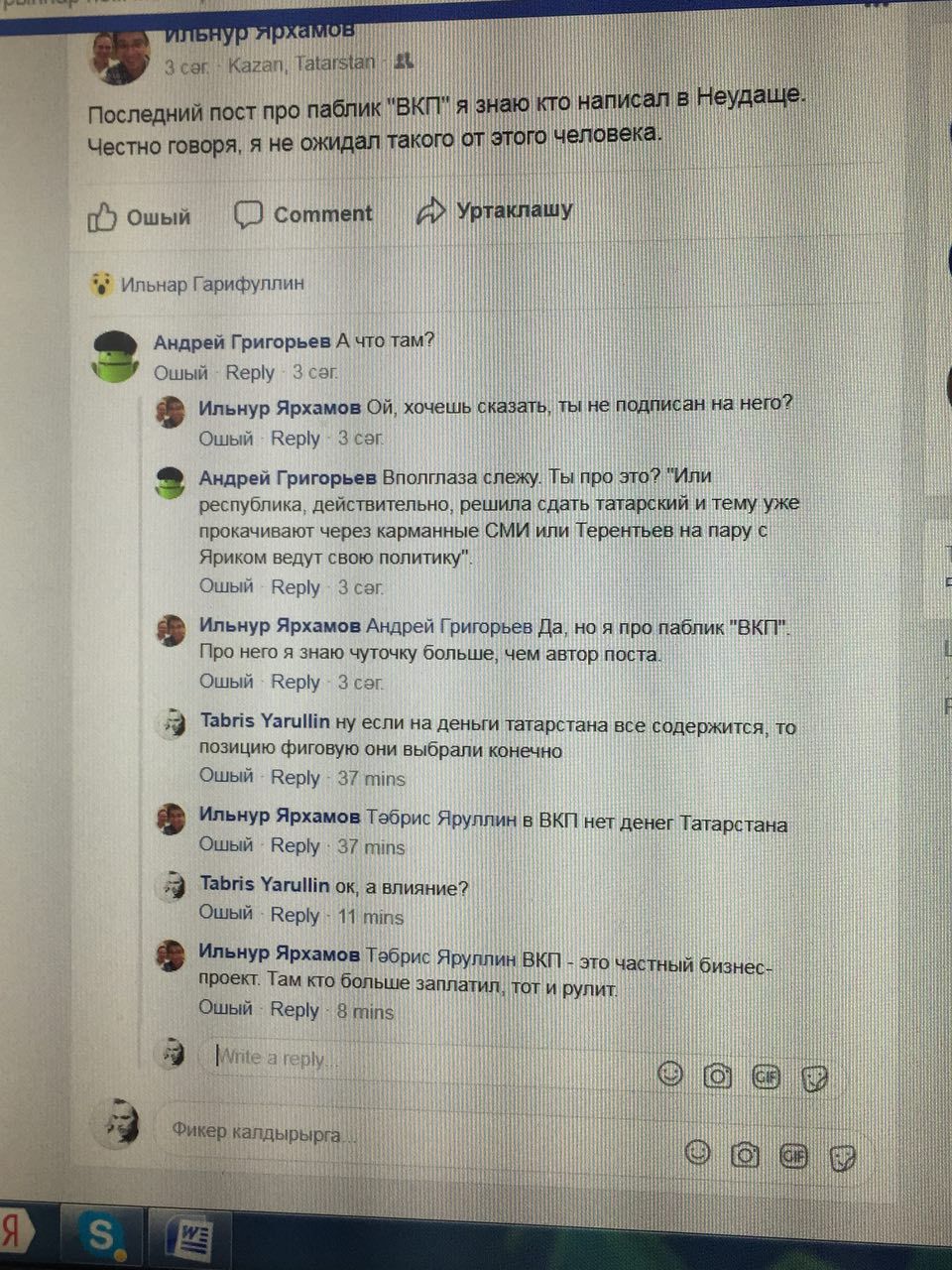Open the Kazan, Tatarstan location link
952x1270 pixels.
coord(301,63)
